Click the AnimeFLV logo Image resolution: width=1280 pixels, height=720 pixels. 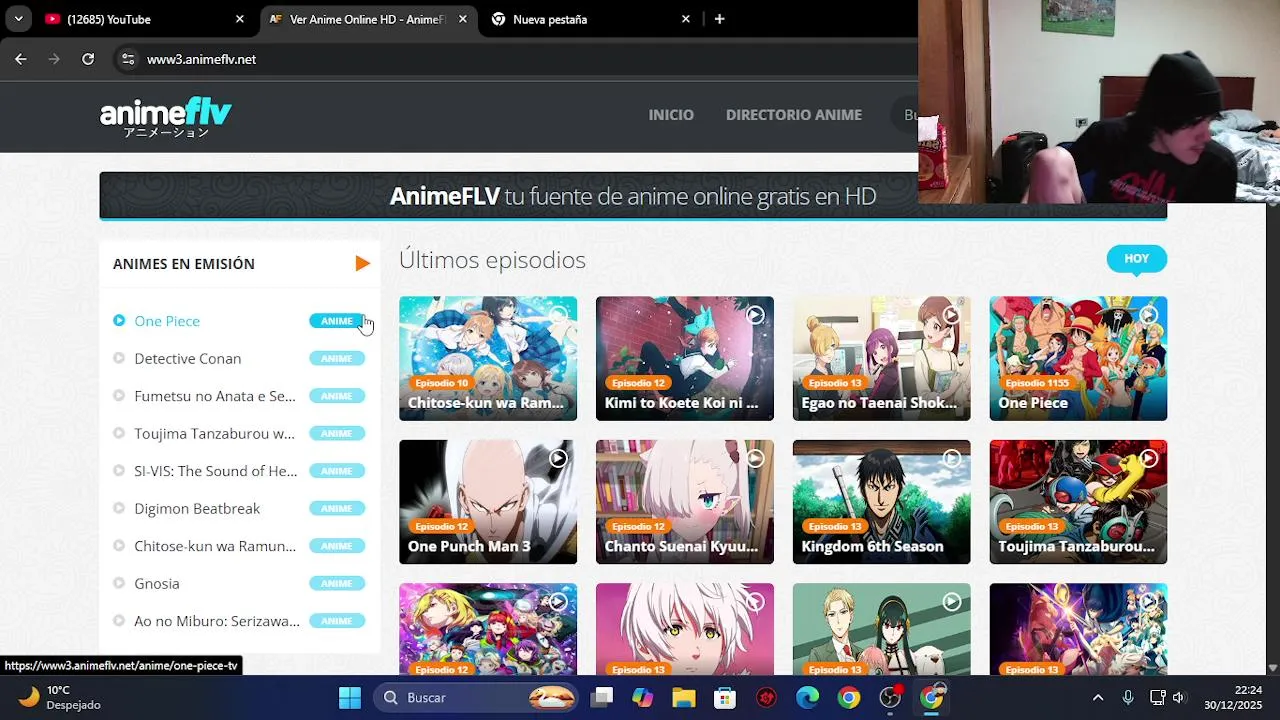point(166,116)
